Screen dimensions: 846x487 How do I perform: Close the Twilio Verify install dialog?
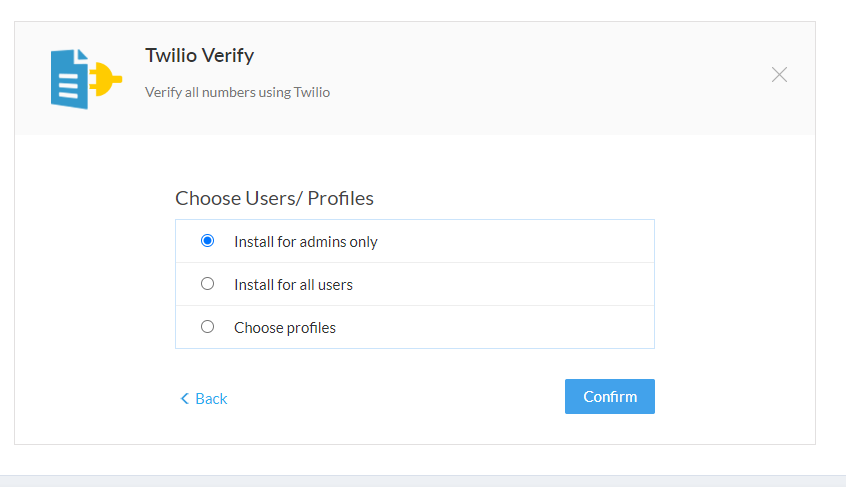(779, 74)
